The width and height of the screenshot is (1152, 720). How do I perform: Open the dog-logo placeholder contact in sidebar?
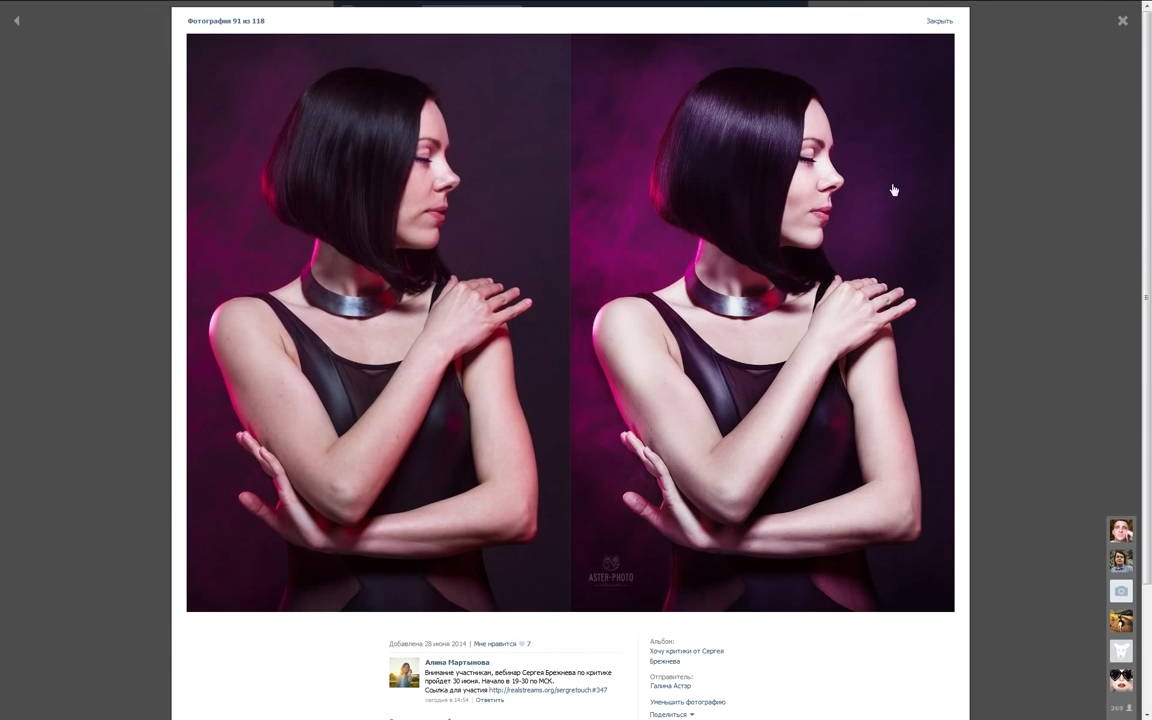pos(1120,651)
